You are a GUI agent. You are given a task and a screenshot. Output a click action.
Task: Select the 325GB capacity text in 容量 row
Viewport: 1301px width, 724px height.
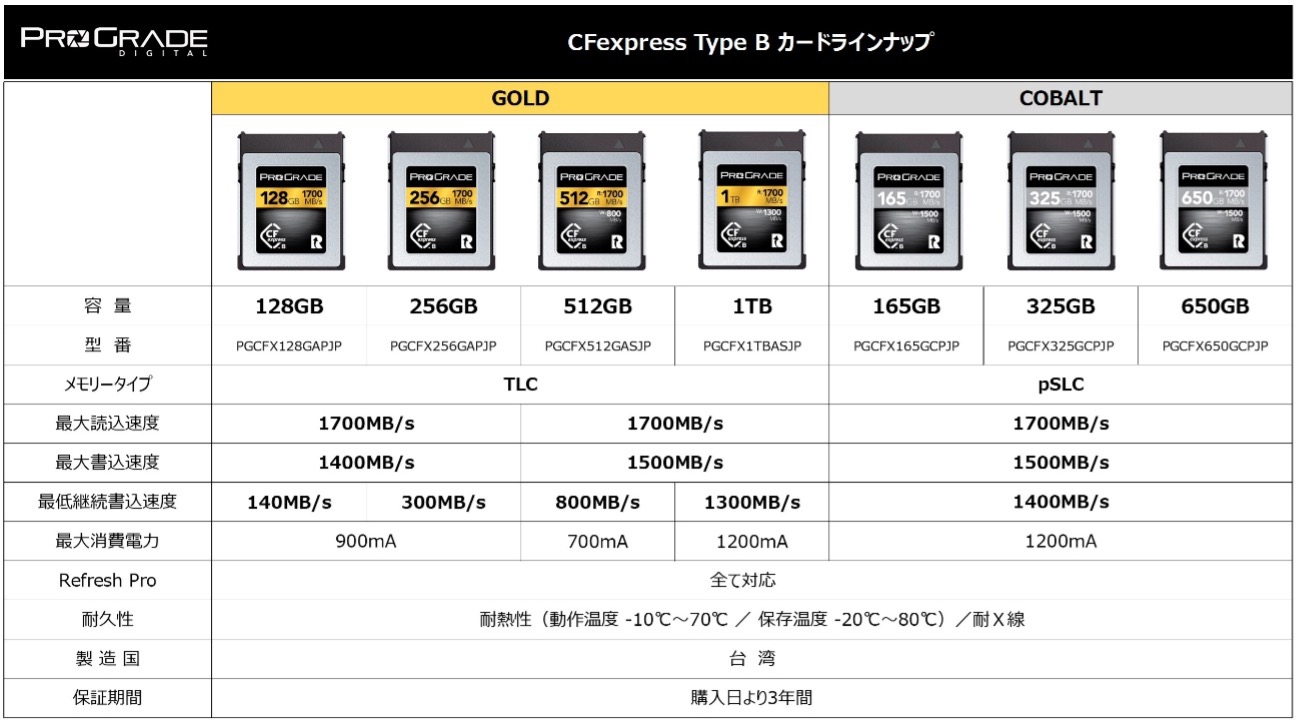click(1061, 307)
